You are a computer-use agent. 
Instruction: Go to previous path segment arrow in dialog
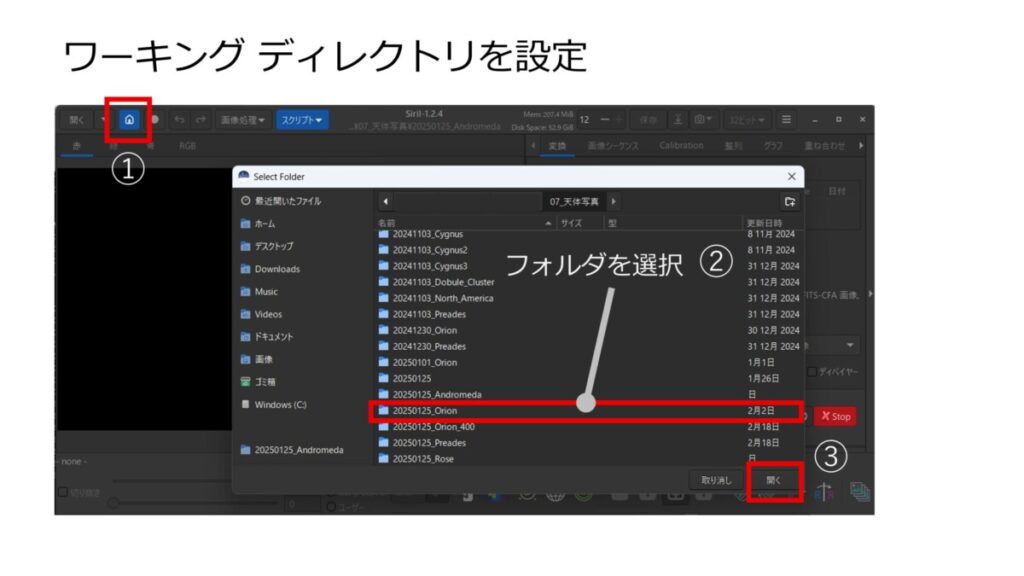click(x=385, y=201)
